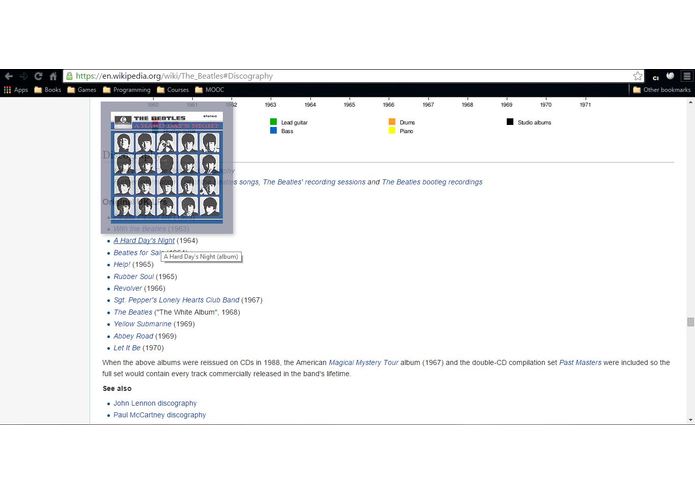Image resolution: width=695 pixels, height=494 pixels.
Task: Click the yellow Piano legend swatch
Action: [x=392, y=131]
